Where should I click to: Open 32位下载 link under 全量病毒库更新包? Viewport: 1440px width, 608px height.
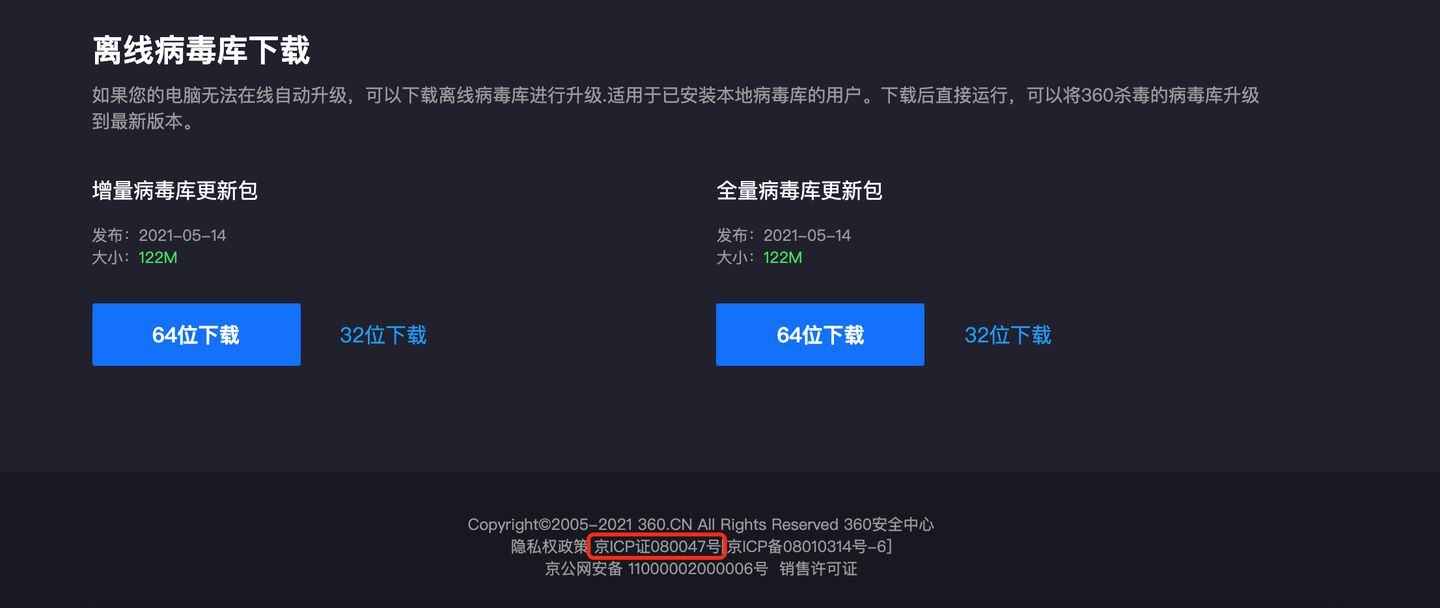tap(1008, 335)
